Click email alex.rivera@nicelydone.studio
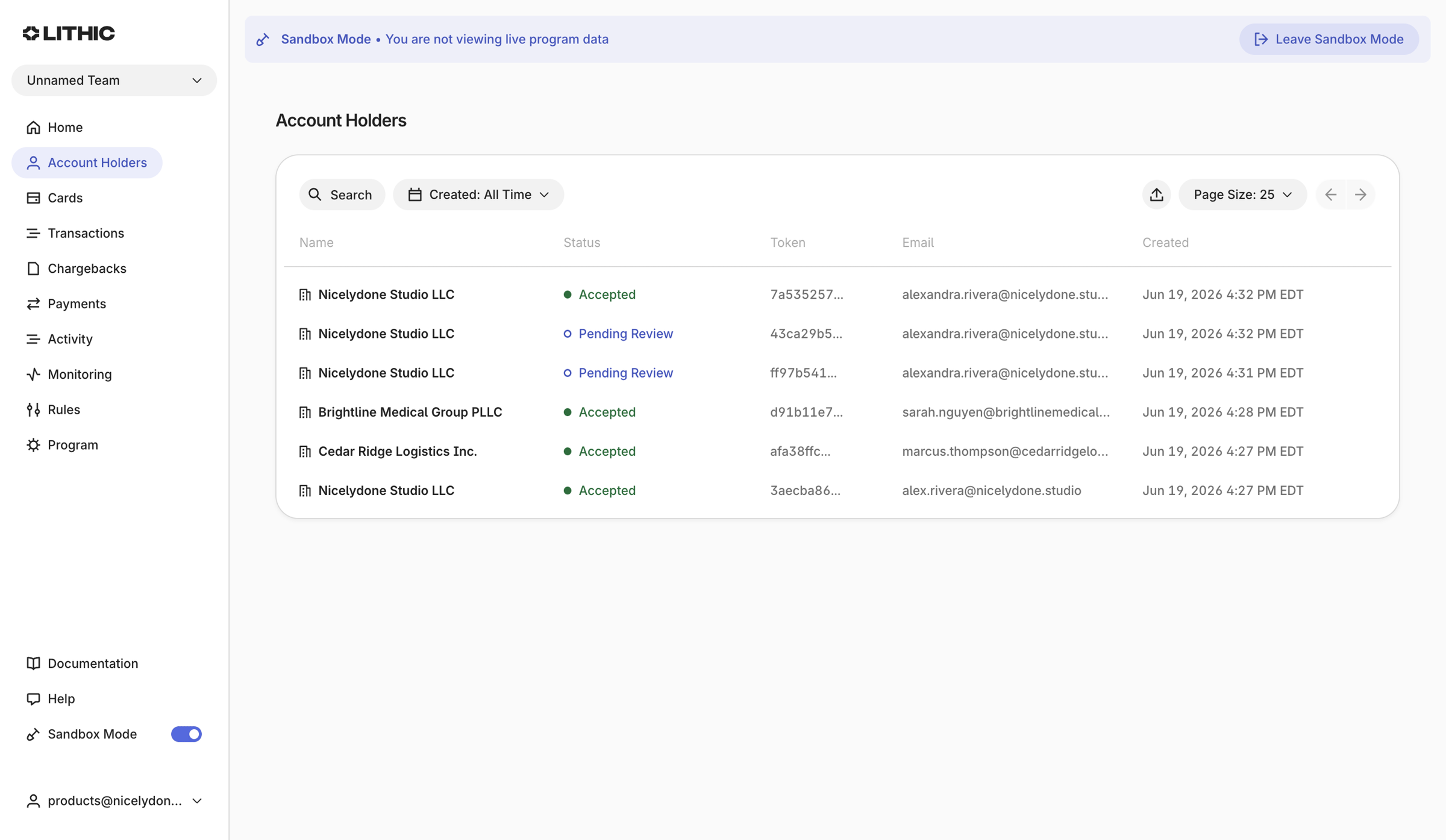 click(991, 490)
